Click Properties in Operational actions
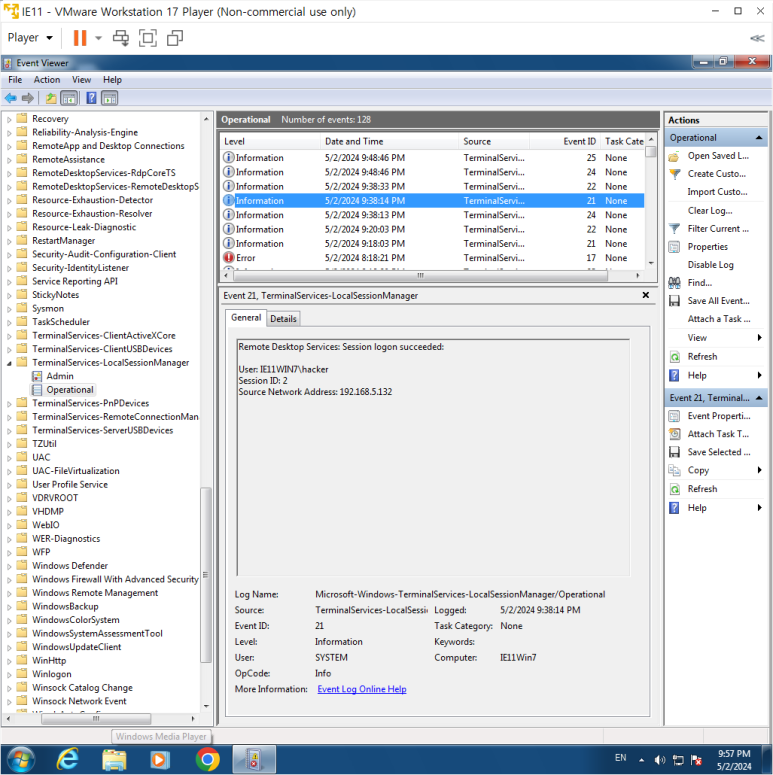Viewport: 773px width, 775px height. pos(707,247)
